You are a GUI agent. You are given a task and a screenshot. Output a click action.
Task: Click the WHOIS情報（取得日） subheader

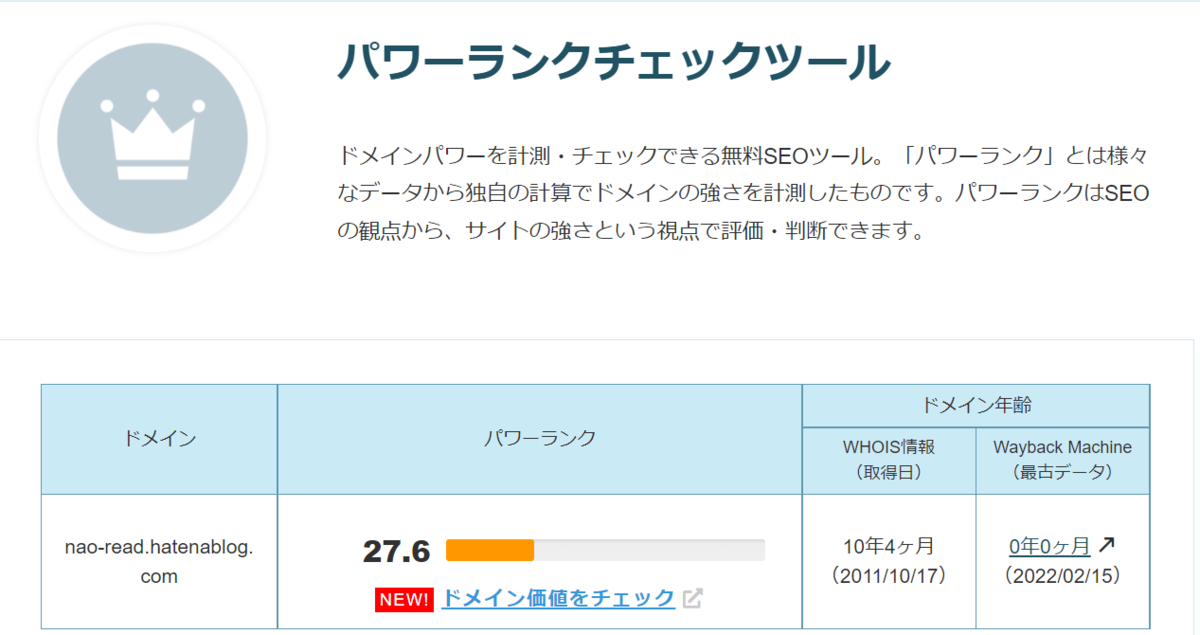pyautogui.click(x=889, y=460)
